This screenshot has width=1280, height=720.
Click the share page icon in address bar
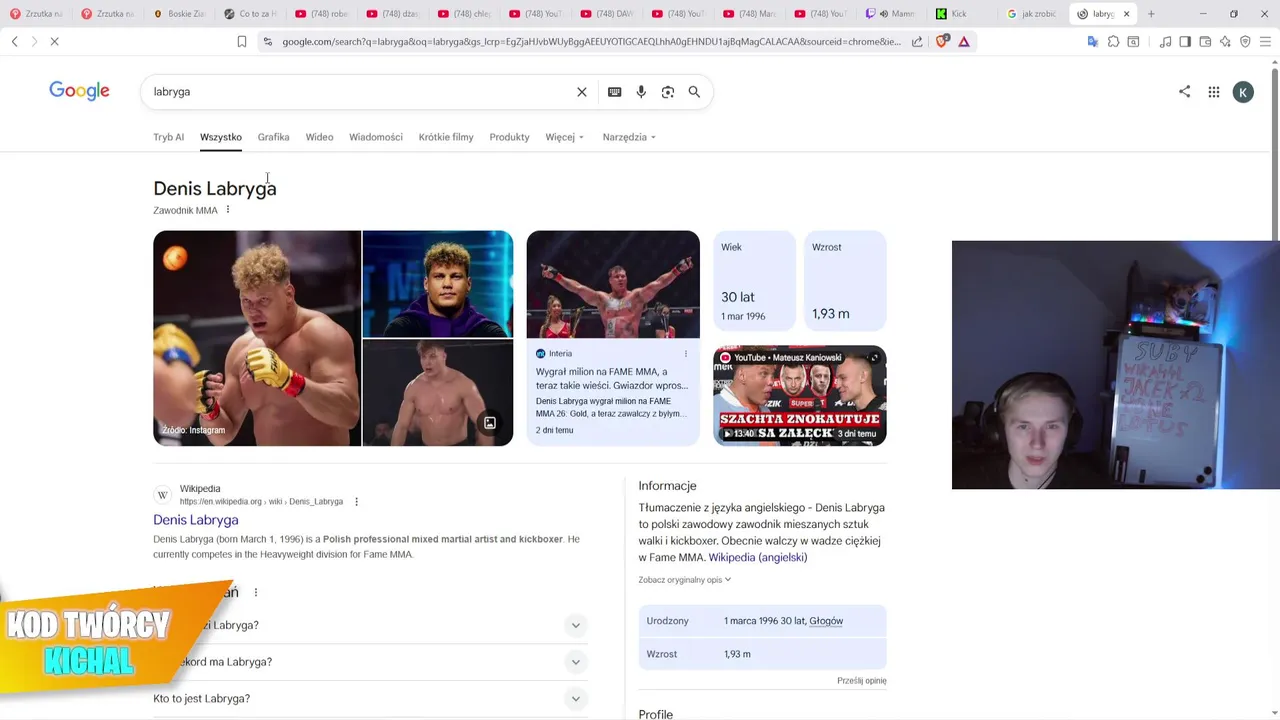tap(917, 41)
